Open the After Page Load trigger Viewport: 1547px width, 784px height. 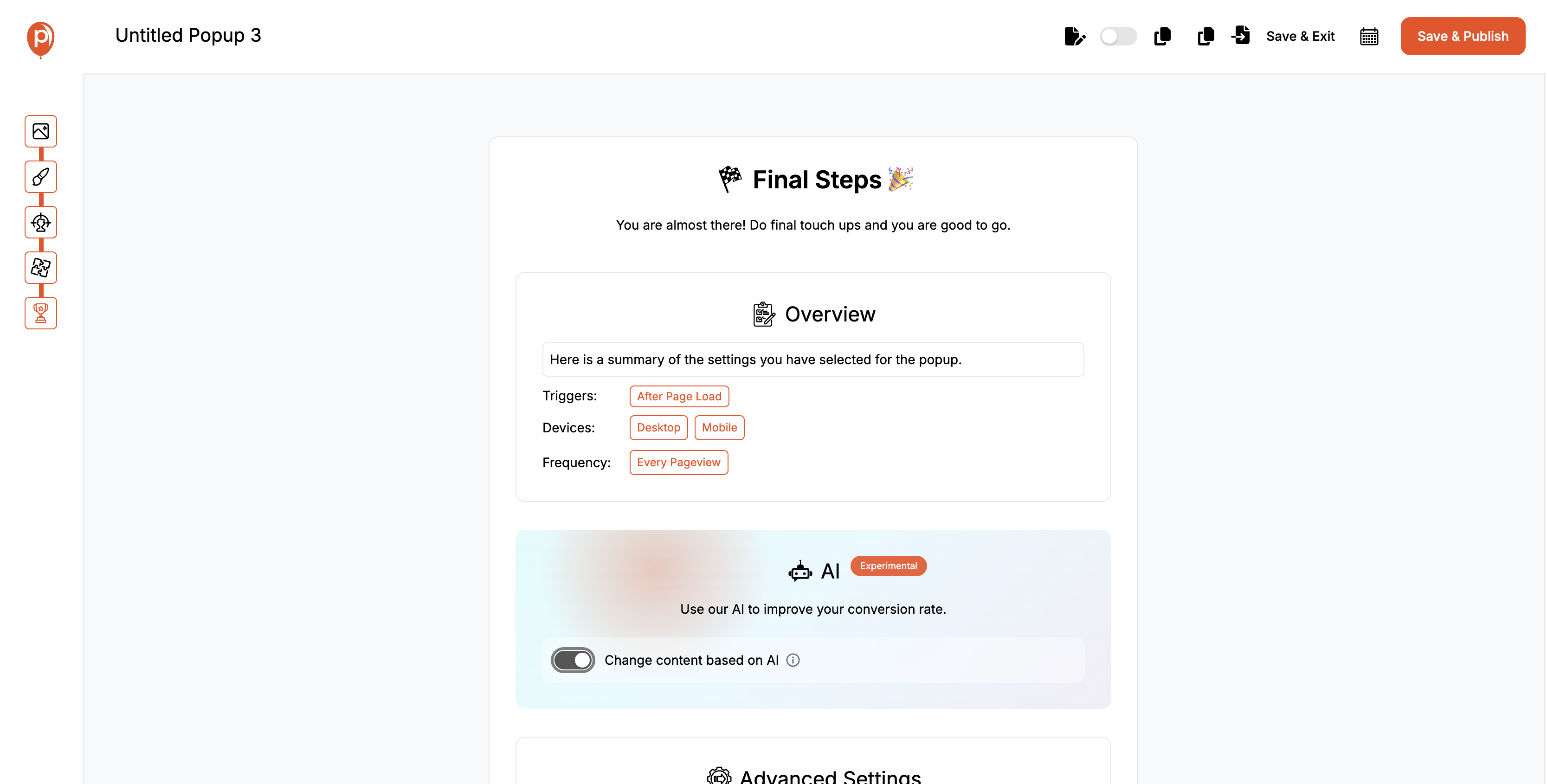[x=679, y=396]
